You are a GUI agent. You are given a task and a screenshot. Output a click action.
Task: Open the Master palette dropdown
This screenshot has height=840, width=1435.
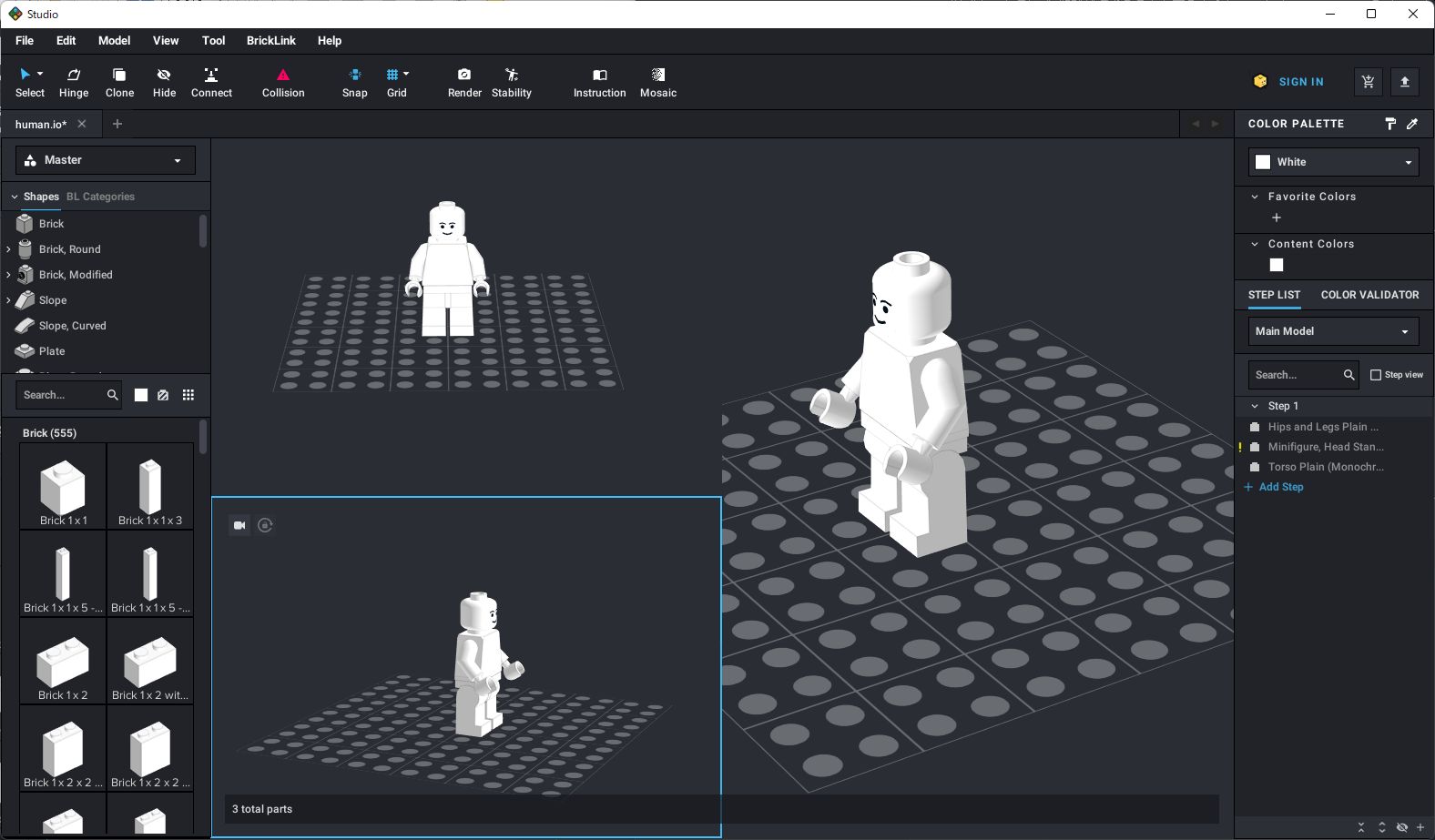click(106, 160)
